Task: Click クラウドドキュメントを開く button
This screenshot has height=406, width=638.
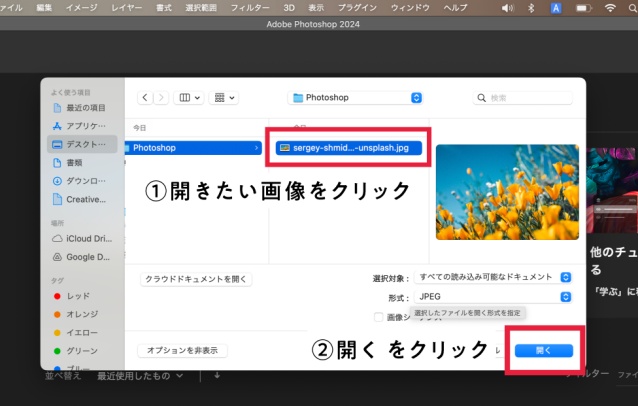Action: coord(196,279)
